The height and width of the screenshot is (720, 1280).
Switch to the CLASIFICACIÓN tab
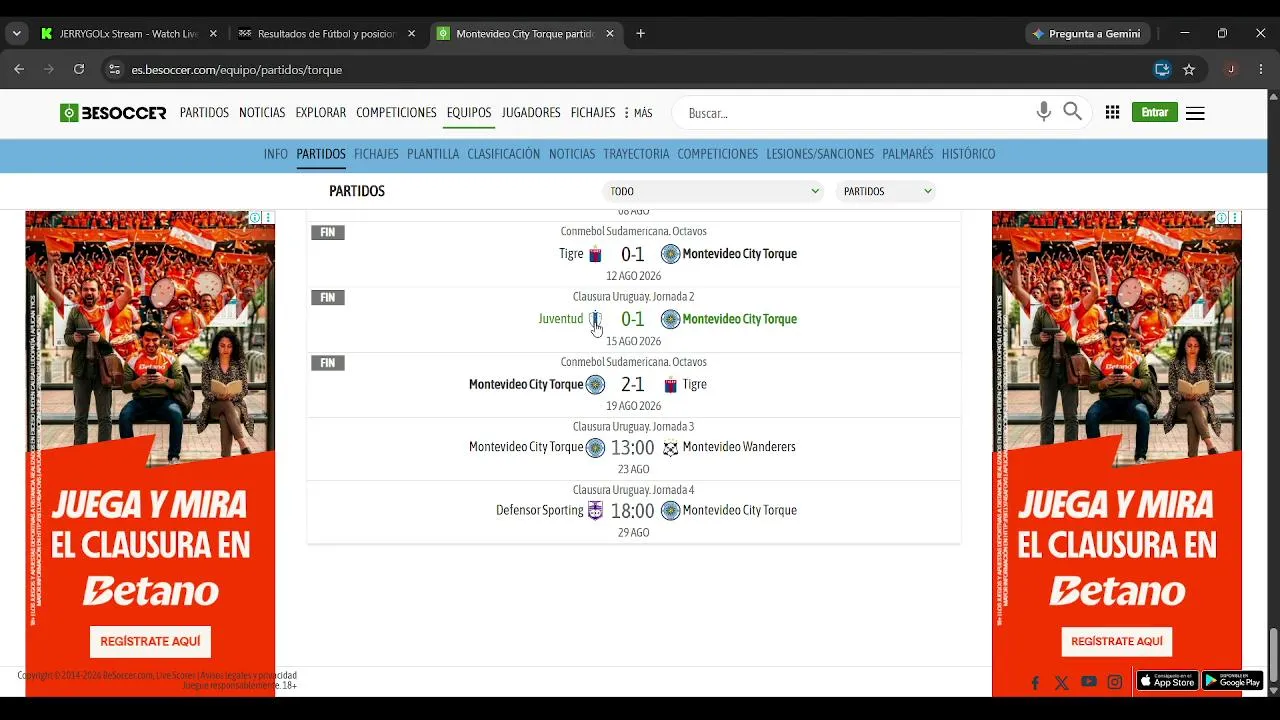click(x=504, y=154)
